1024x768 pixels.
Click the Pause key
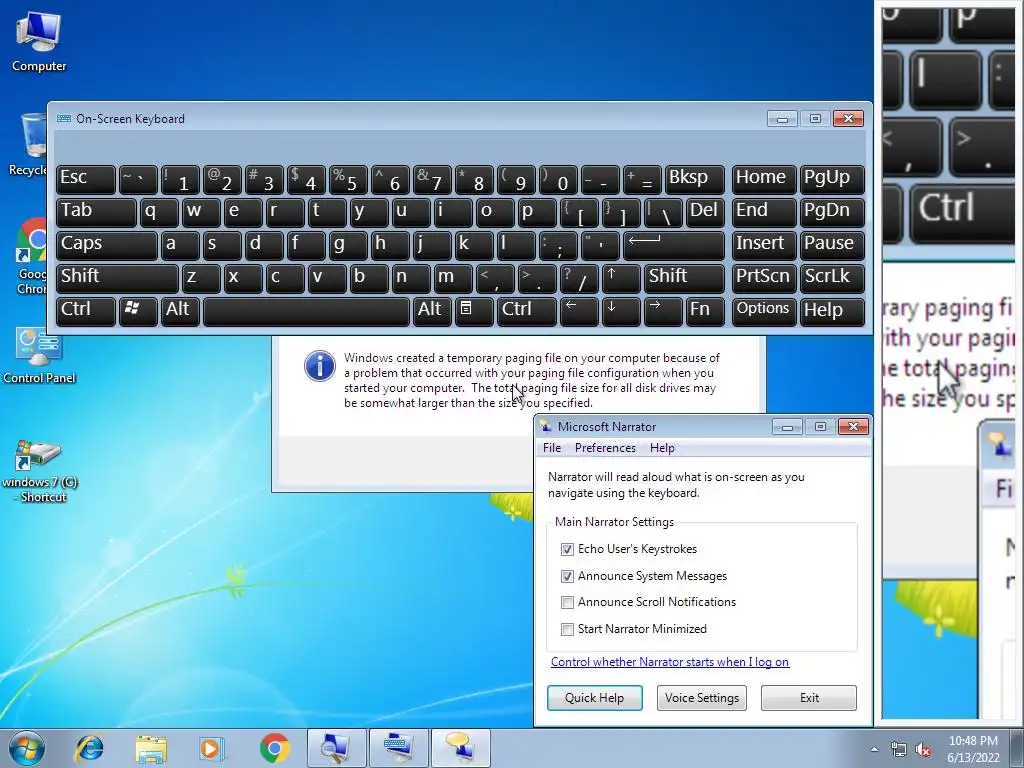pyautogui.click(x=832, y=246)
